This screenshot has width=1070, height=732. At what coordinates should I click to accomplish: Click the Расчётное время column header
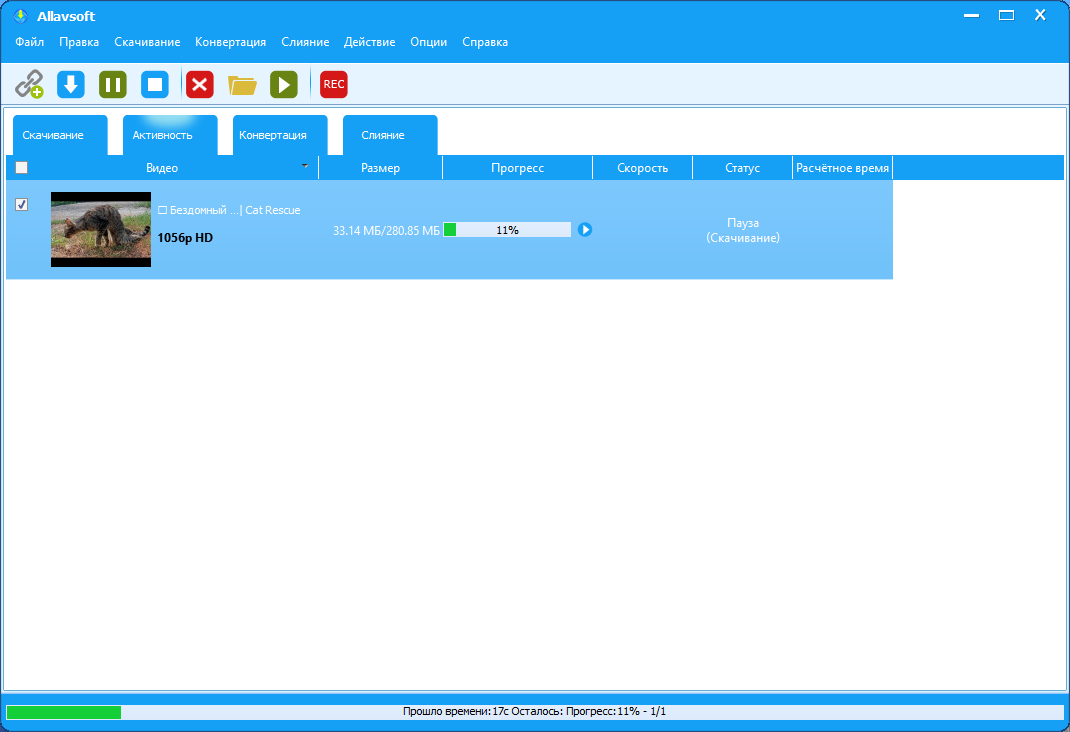(843, 168)
